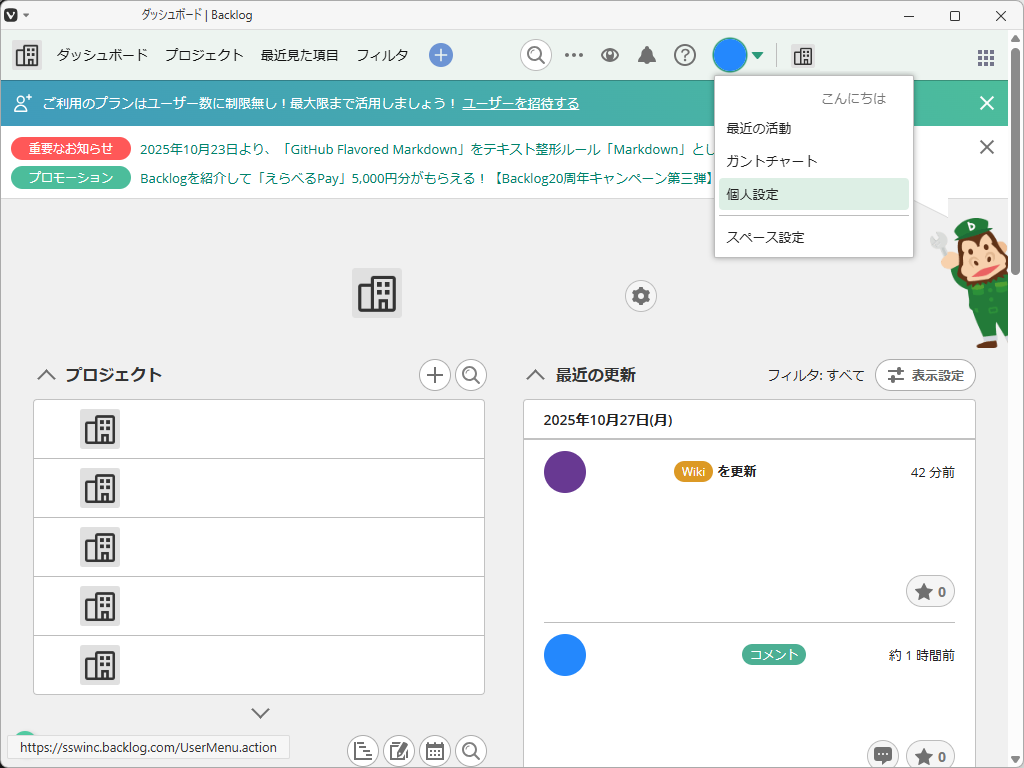
Task: Collapse the 最近の更新 section
Action: [x=536, y=375]
